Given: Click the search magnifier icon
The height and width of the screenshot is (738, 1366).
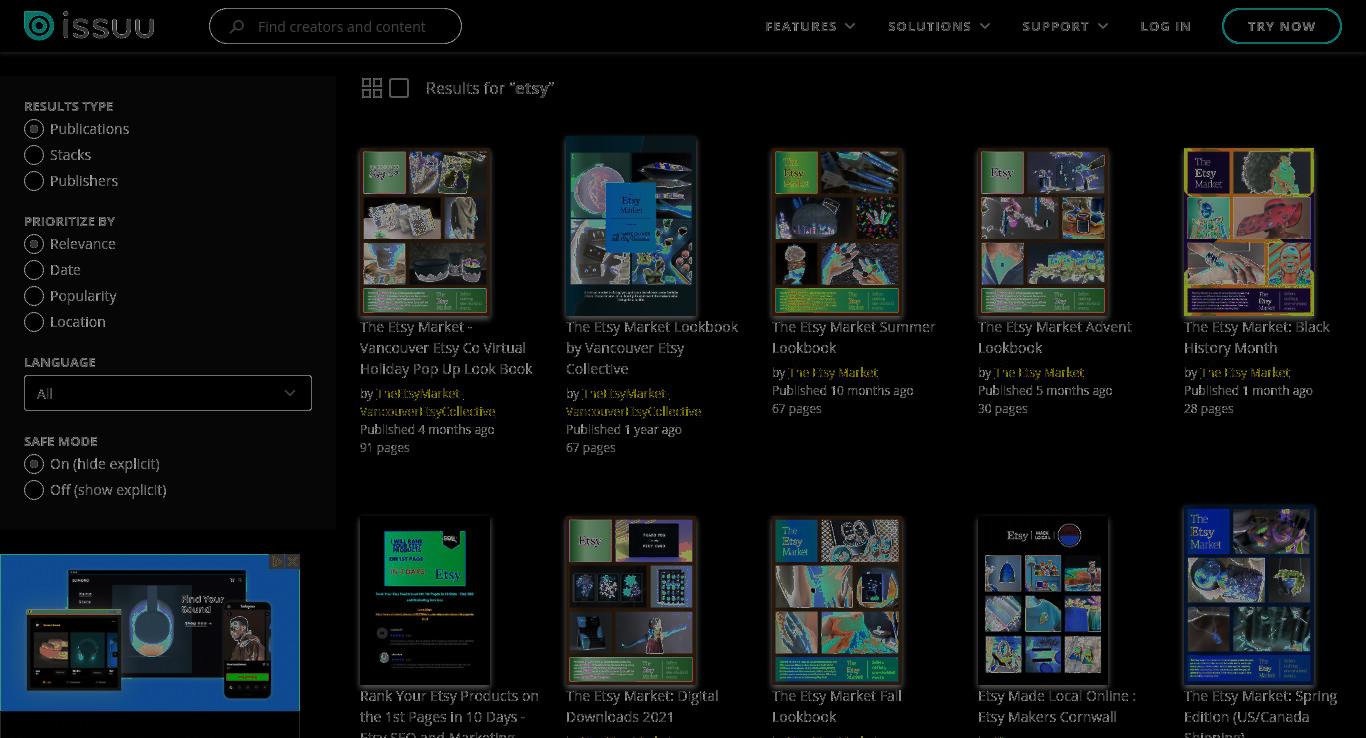Looking at the screenshot, I should [237, 27].
